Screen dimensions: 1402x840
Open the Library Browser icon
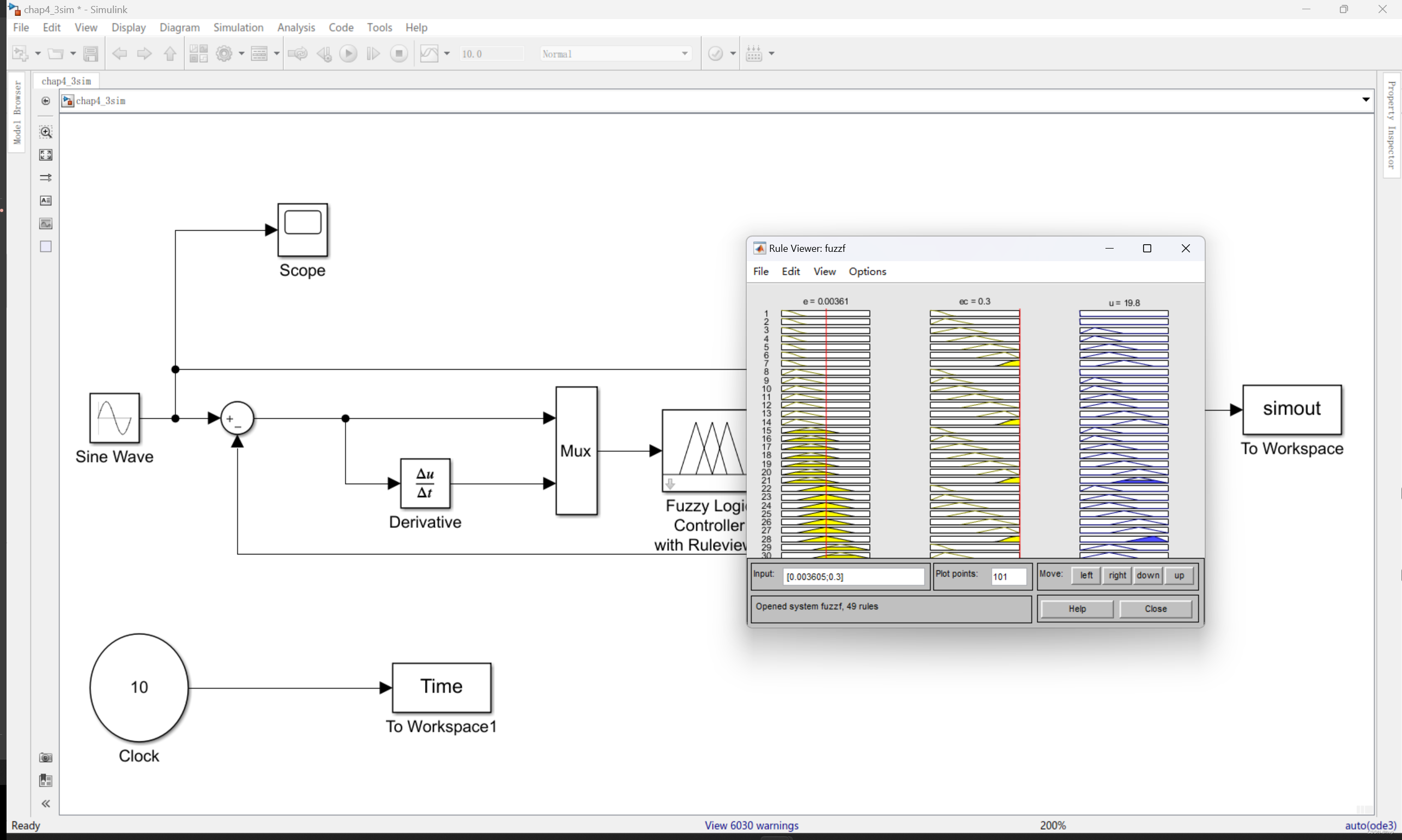198,54
